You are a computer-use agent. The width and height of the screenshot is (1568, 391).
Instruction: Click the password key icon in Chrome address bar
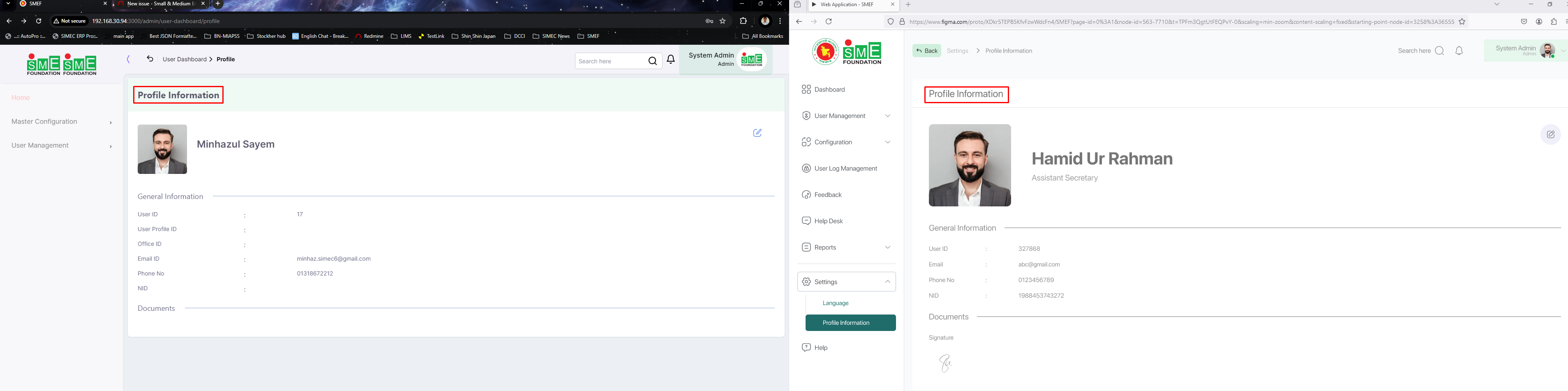[709, 21]
